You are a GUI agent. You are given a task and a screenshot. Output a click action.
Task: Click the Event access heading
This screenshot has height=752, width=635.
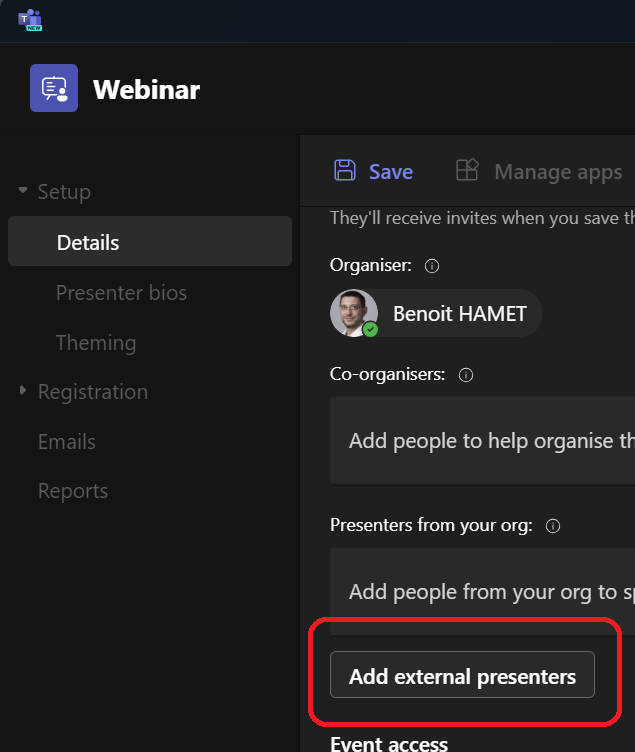click(389, 743)
